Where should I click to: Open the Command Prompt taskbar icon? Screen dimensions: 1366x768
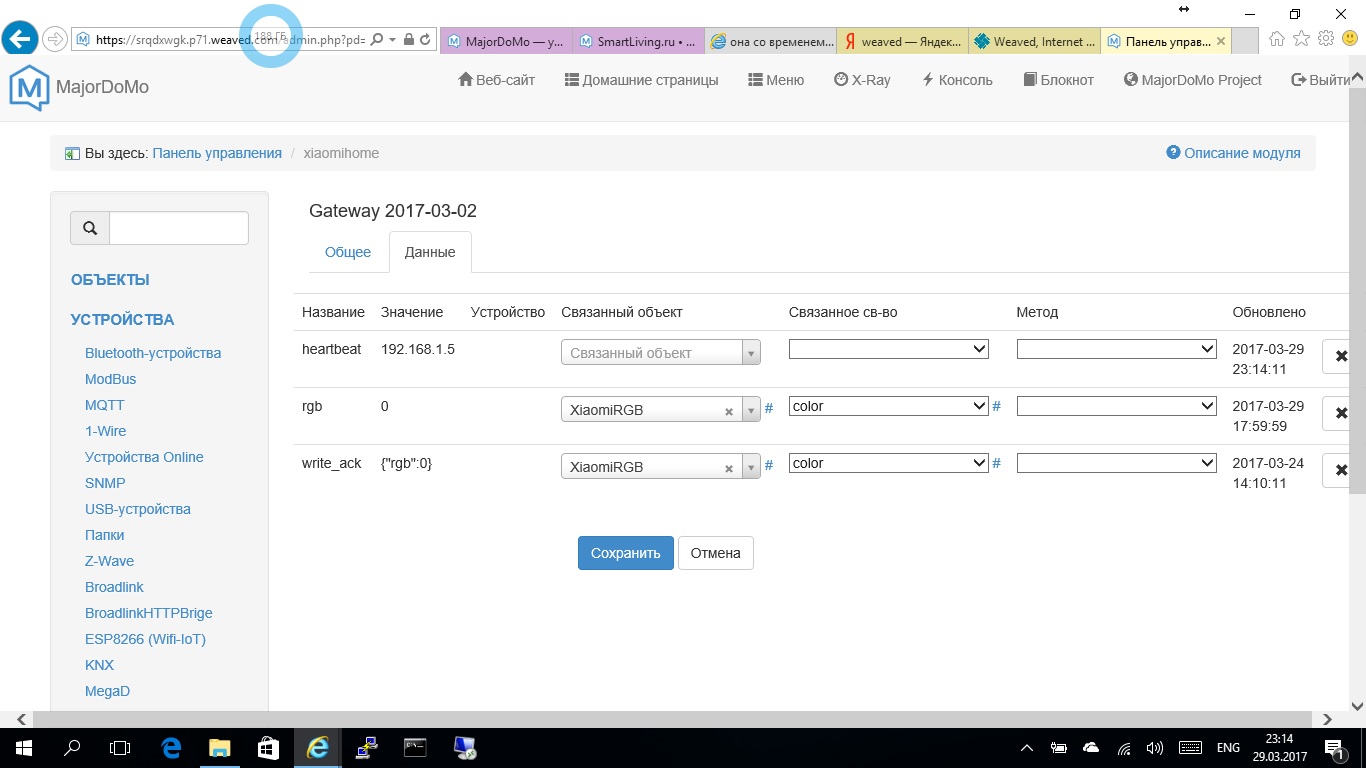(415, 747)
